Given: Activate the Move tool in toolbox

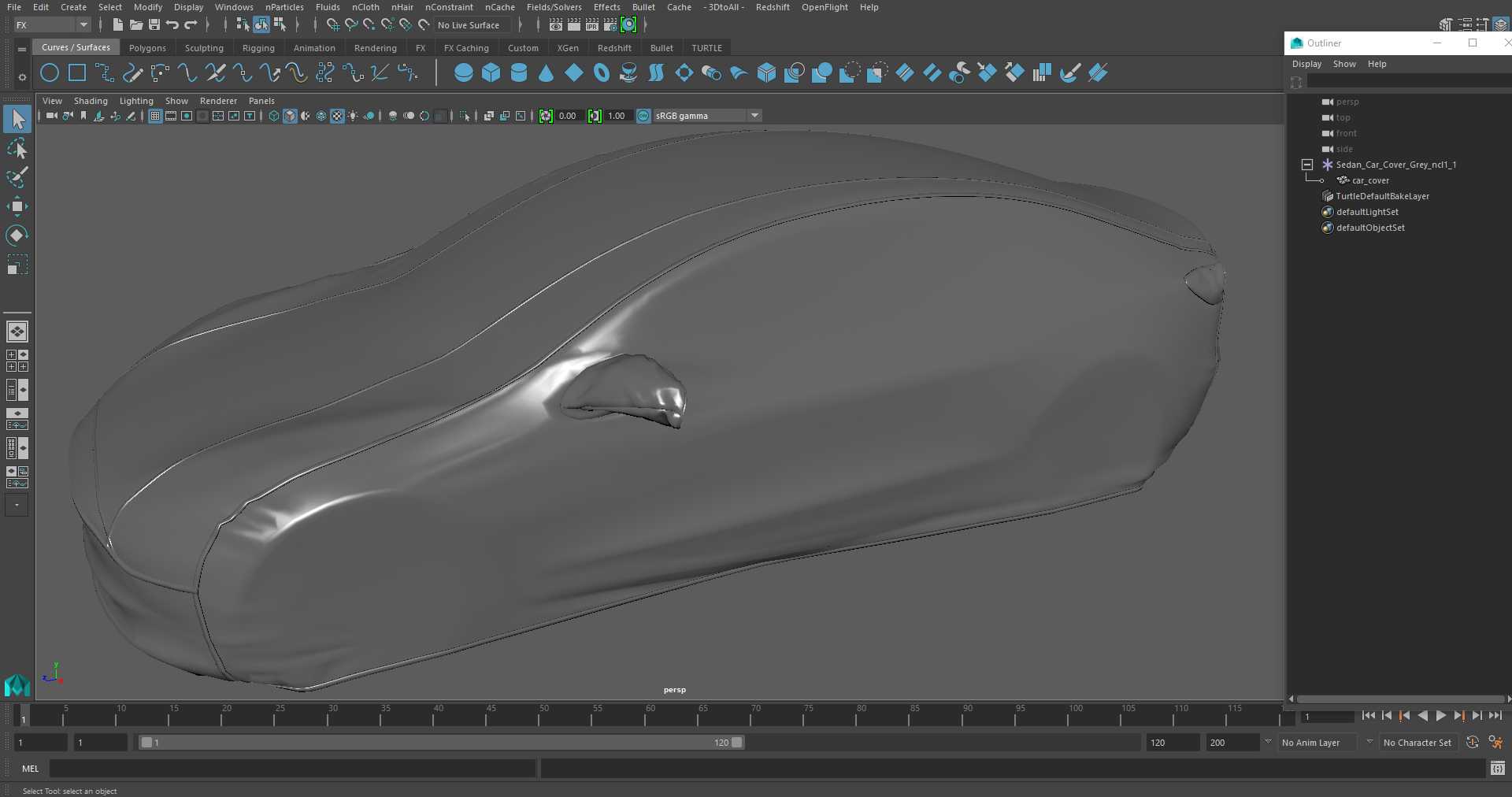Looking at the screenshot, I should click(x=17, y=206).
